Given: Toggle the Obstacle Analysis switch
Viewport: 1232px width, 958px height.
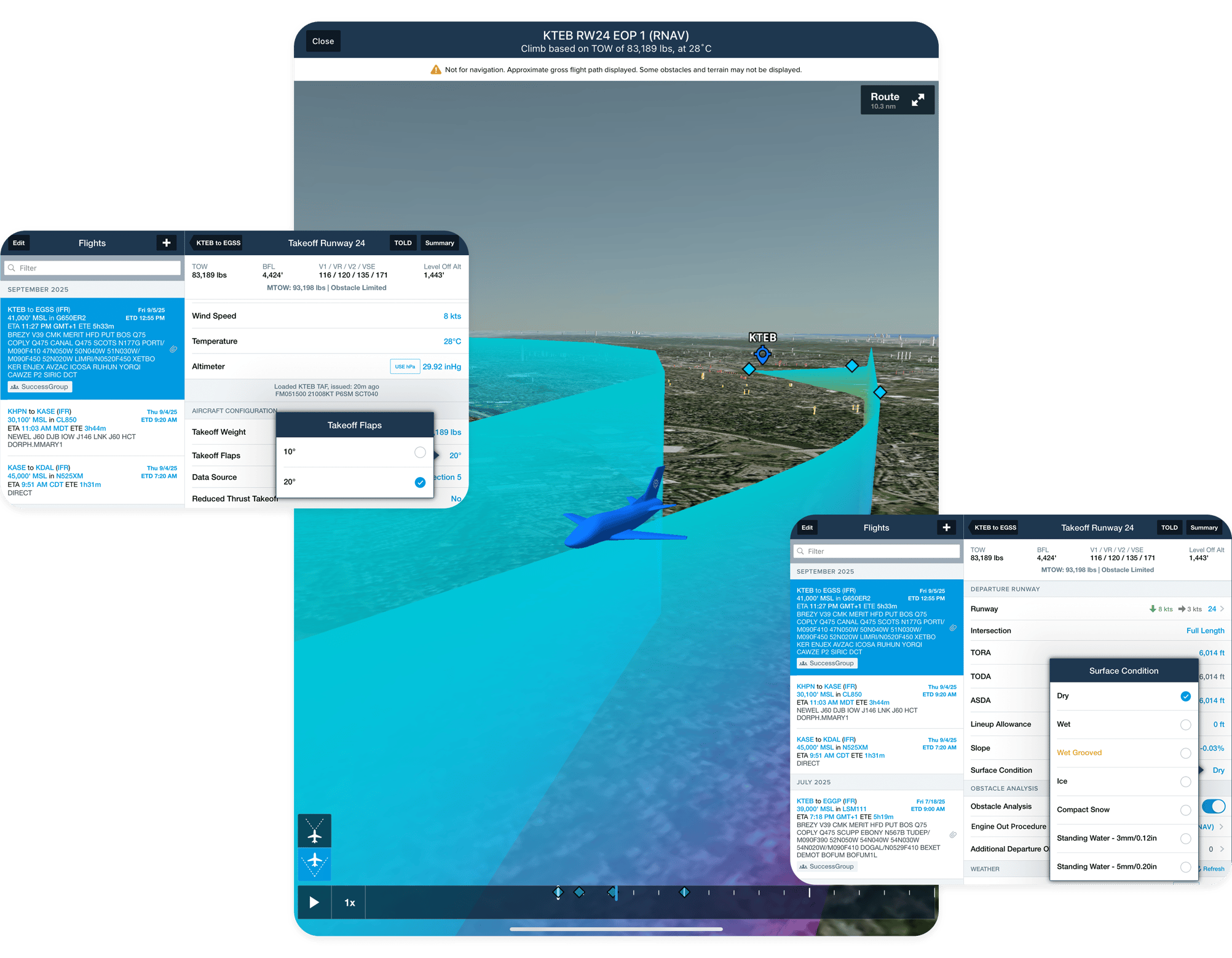Looking at the screenshot, I should pos(1213,806).
